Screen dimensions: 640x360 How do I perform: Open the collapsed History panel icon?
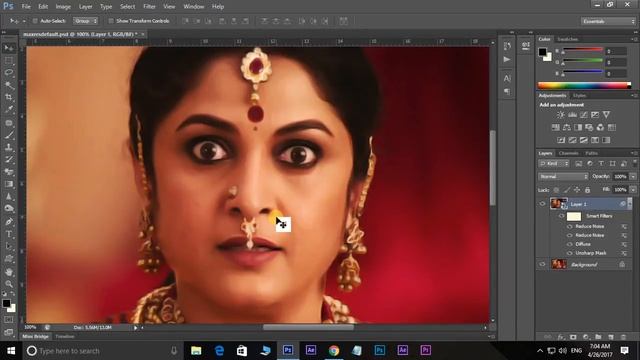[507, 46]
